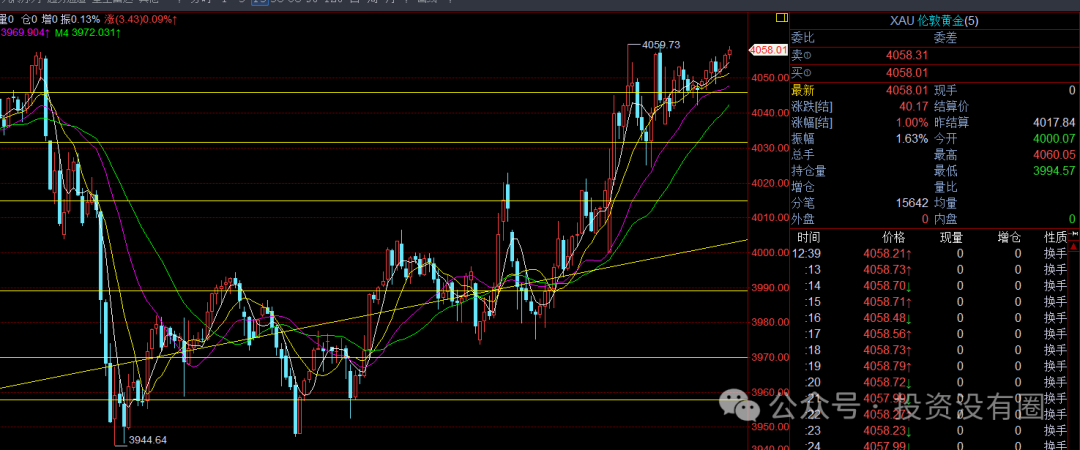
Task: Click the 最低 value 3994.57
Action: click(x=1054, y=171)
